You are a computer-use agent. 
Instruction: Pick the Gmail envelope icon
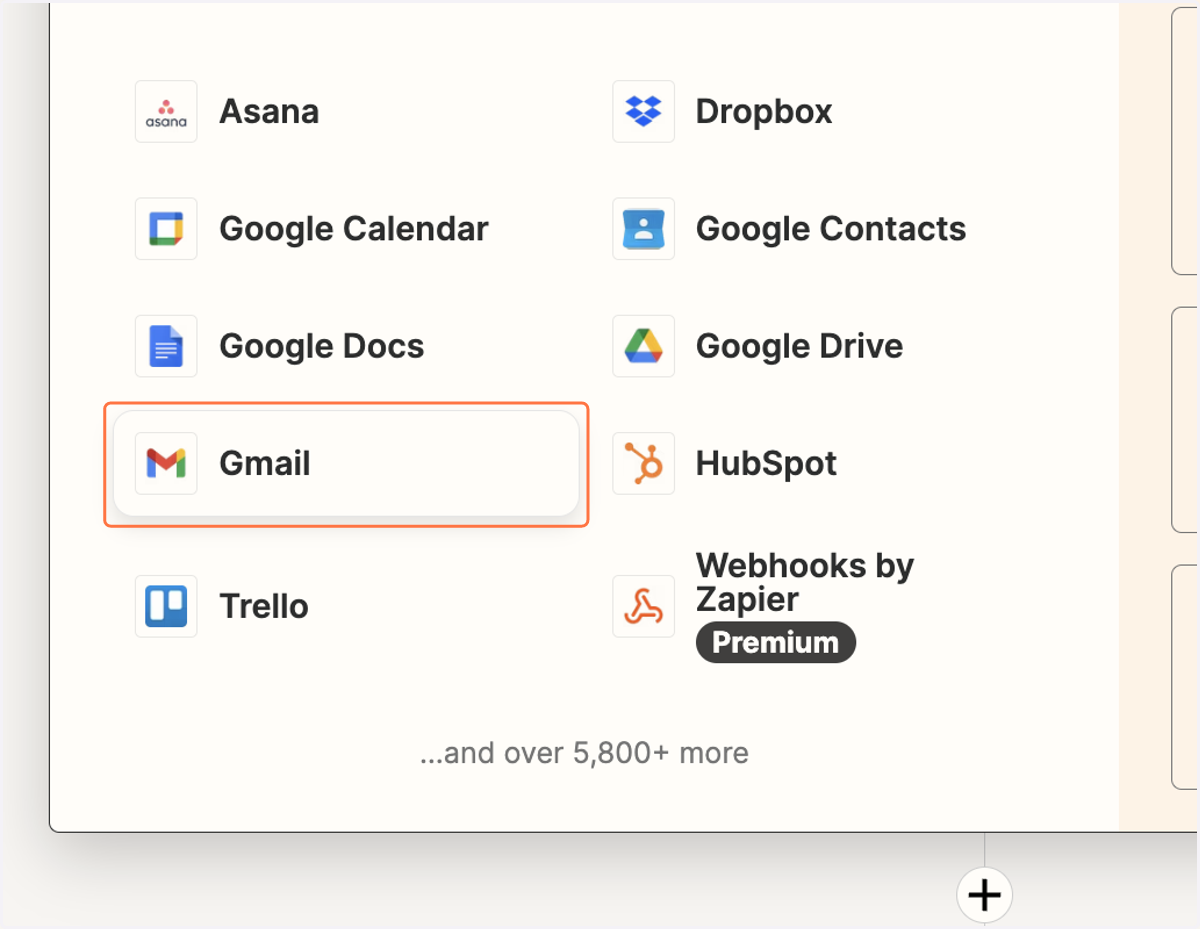point(166,463)
